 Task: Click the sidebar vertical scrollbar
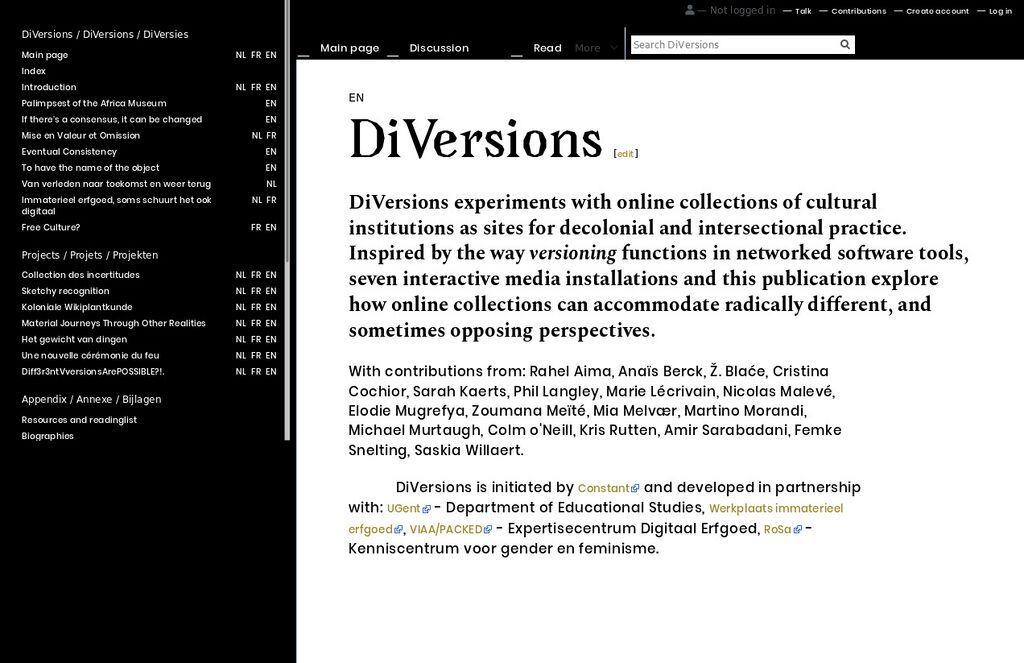[288, 220]
